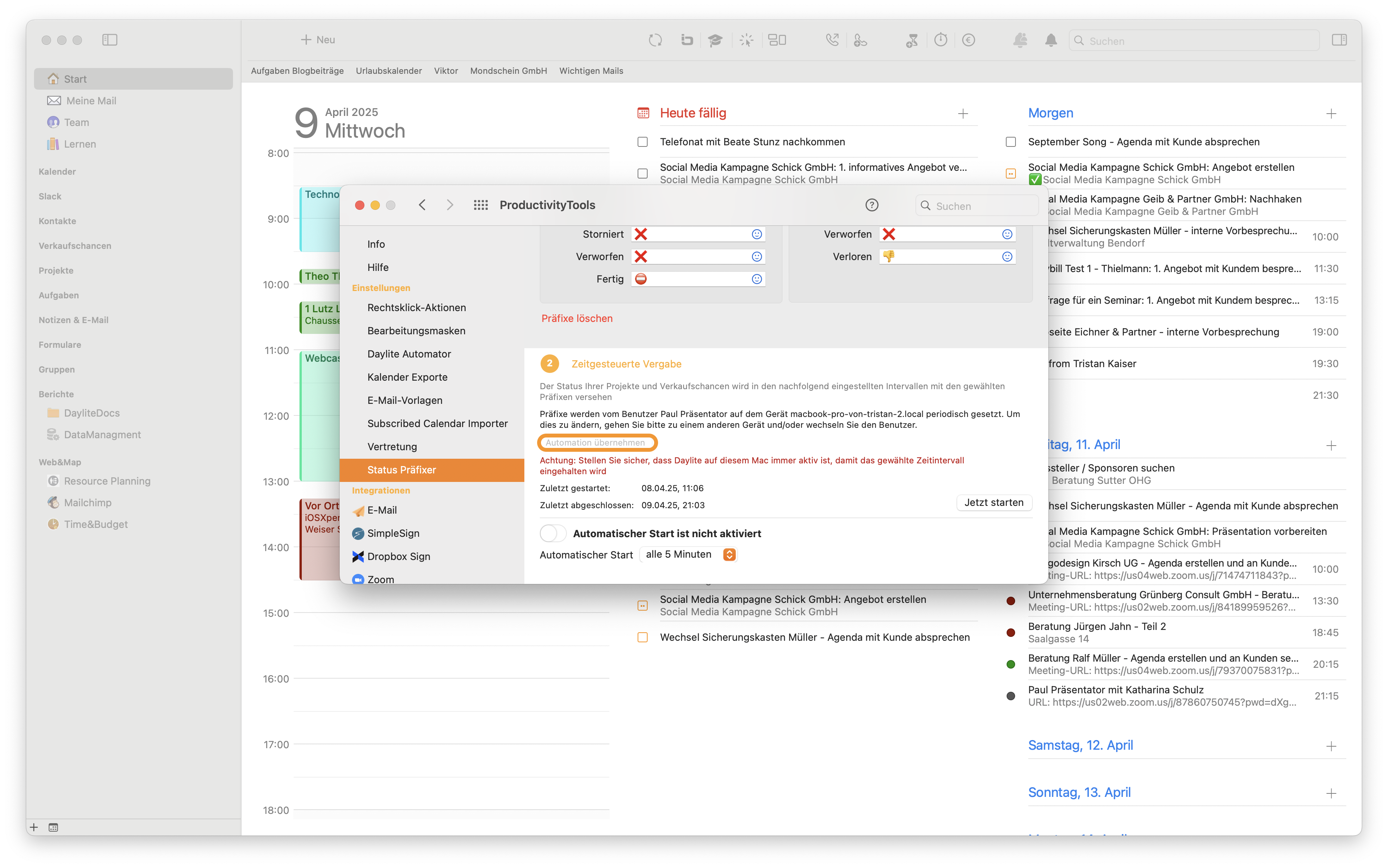Screen dimensions: 1388x868
Task: Open the help question mark in ProductivityTools
Action: tap(871, 205)
